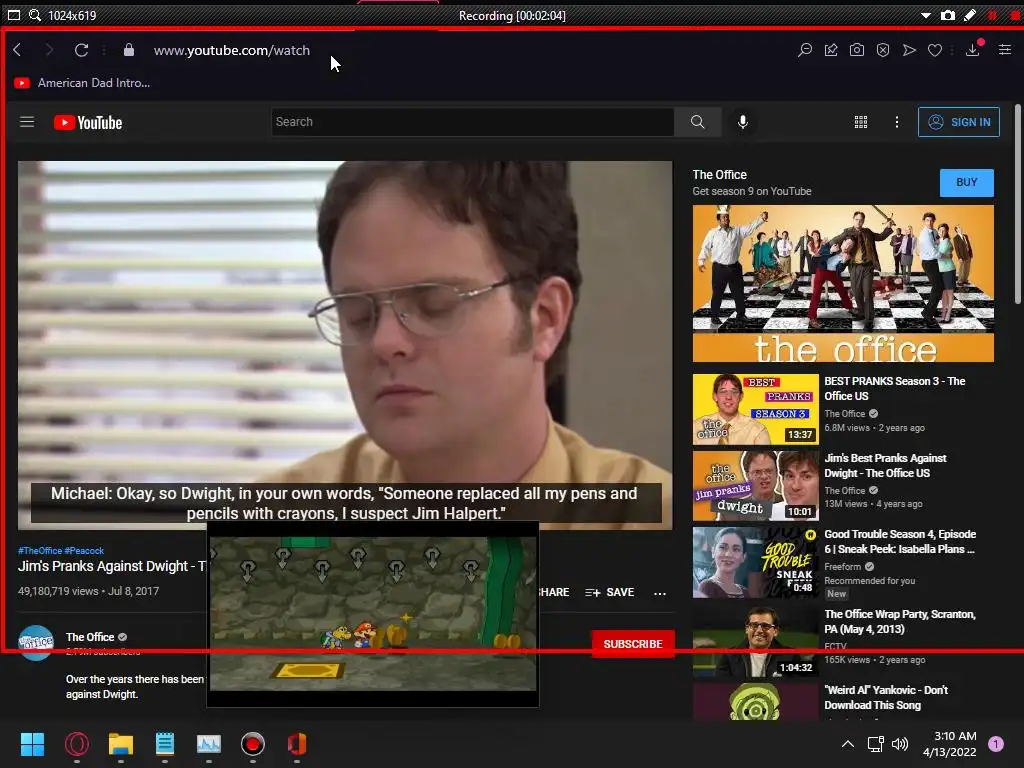The image size is (1024, 768).
Task: Click the recorder screenshot camera icon
Action: pos(948,15)
